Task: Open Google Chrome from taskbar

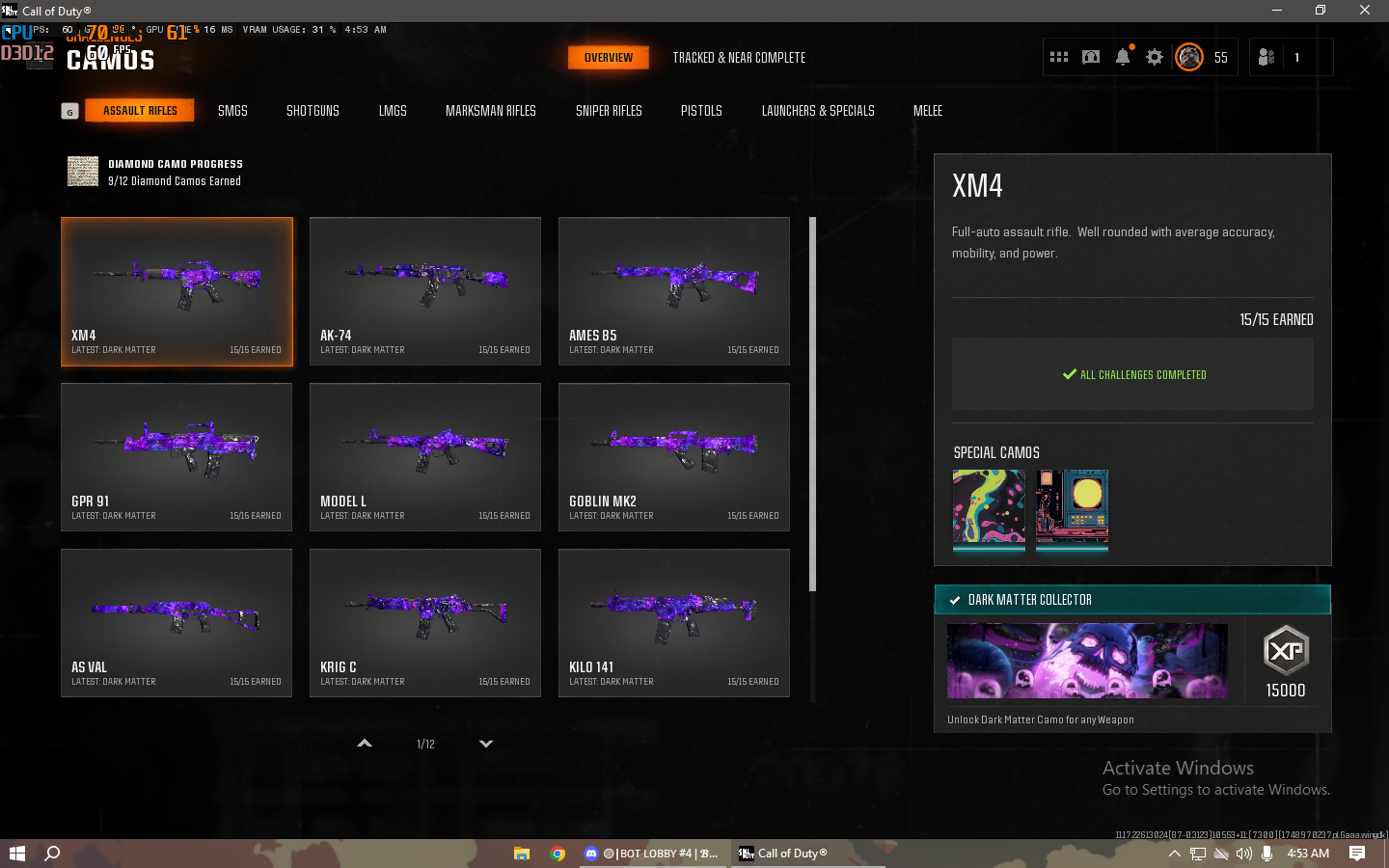Action: (558, 854)
